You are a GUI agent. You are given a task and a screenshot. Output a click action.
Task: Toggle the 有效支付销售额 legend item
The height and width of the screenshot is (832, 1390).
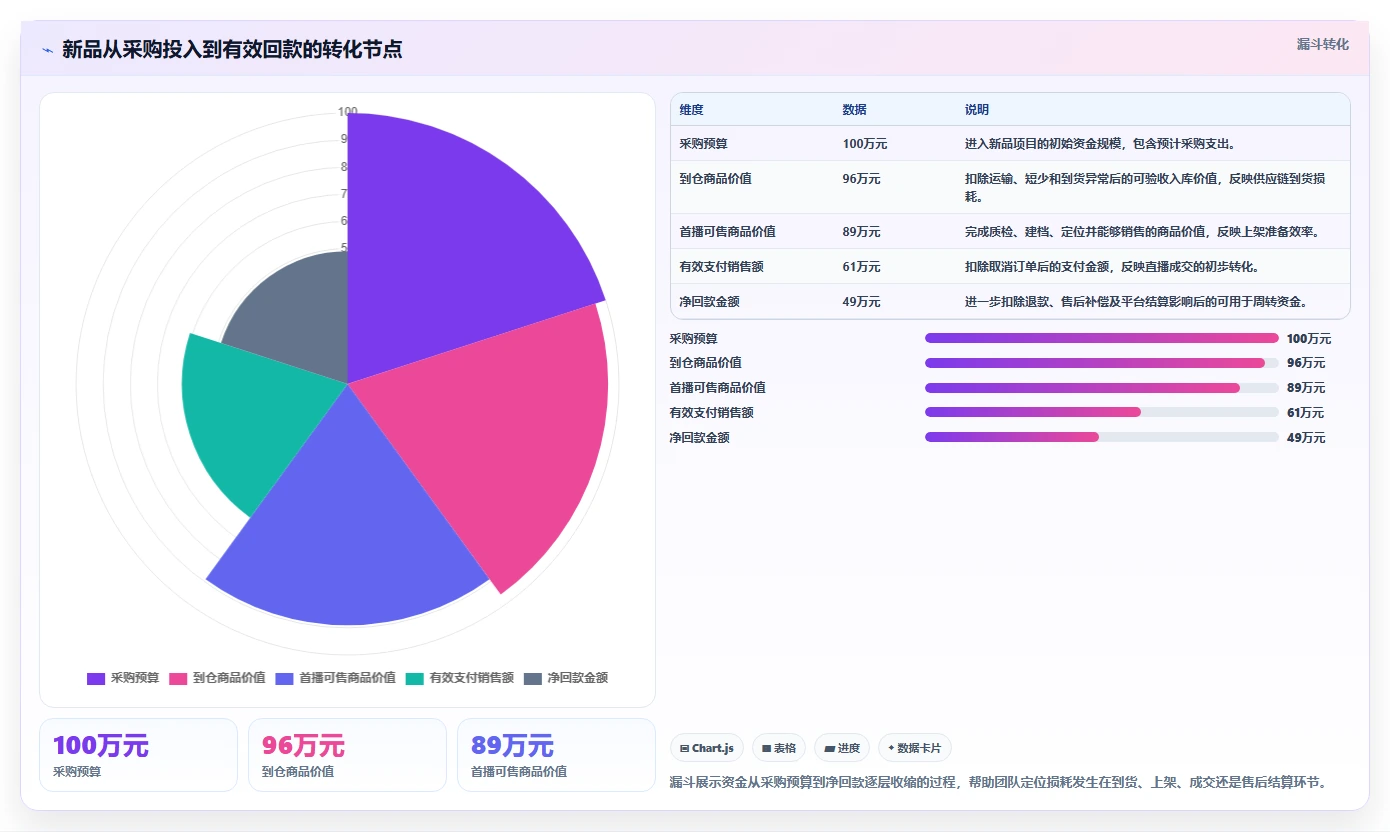pyautogui.click(x=459, y=678)
